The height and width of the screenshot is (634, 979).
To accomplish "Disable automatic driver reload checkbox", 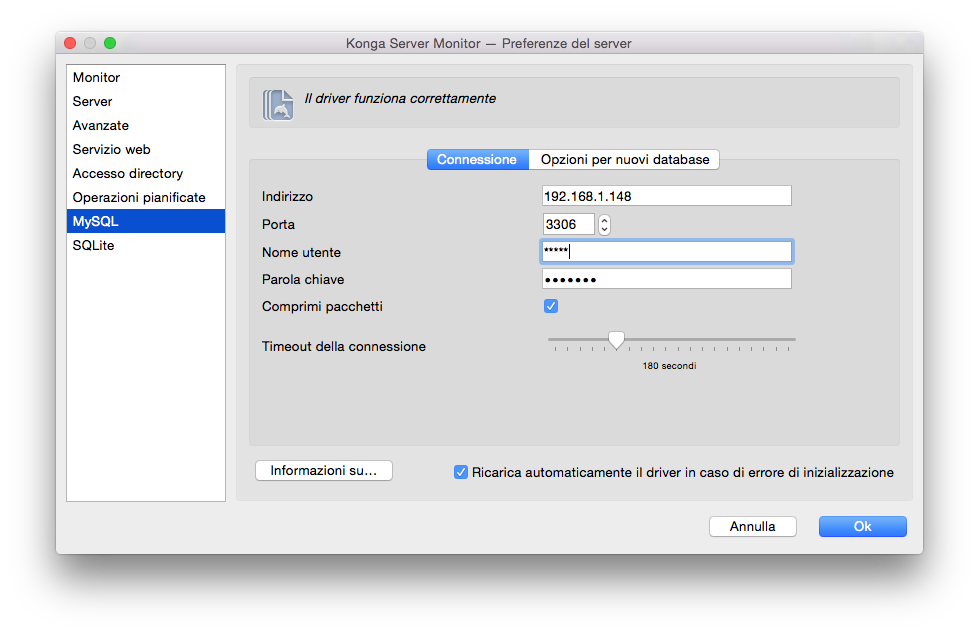I will point(461,472).
